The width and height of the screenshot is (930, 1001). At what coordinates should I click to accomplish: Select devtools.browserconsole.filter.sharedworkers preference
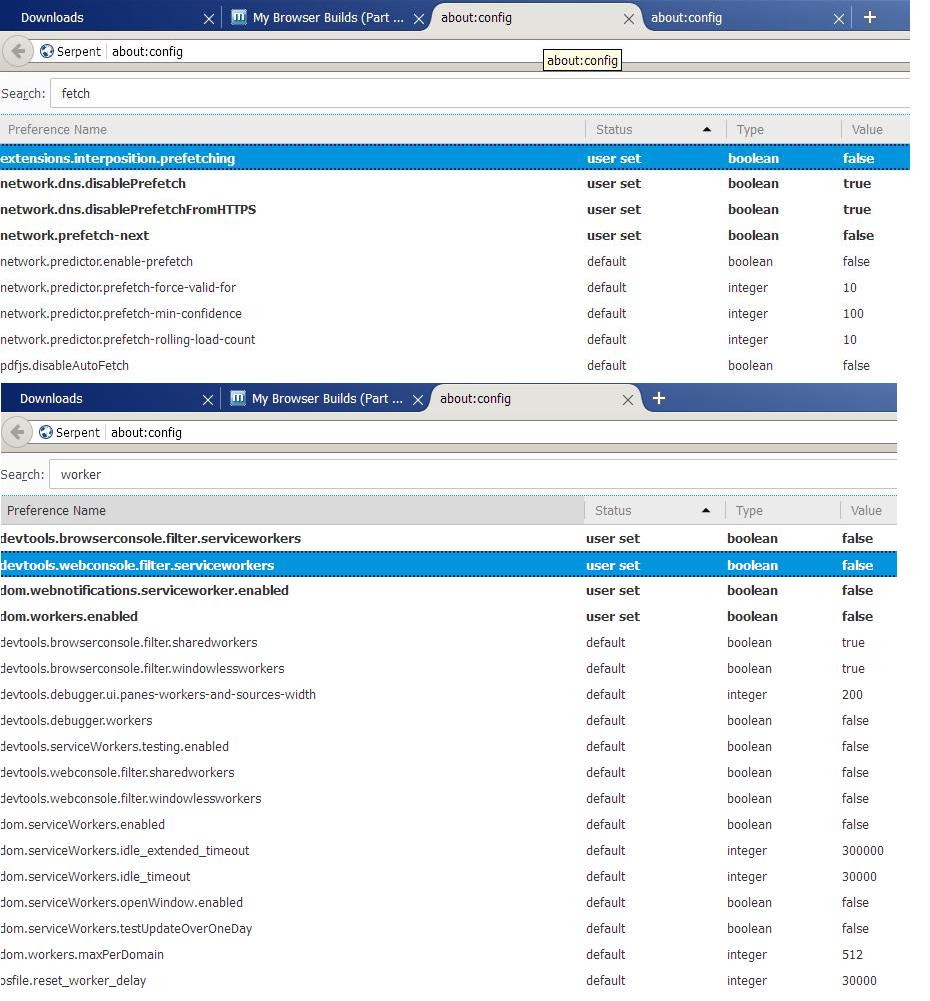click(448, 643)
